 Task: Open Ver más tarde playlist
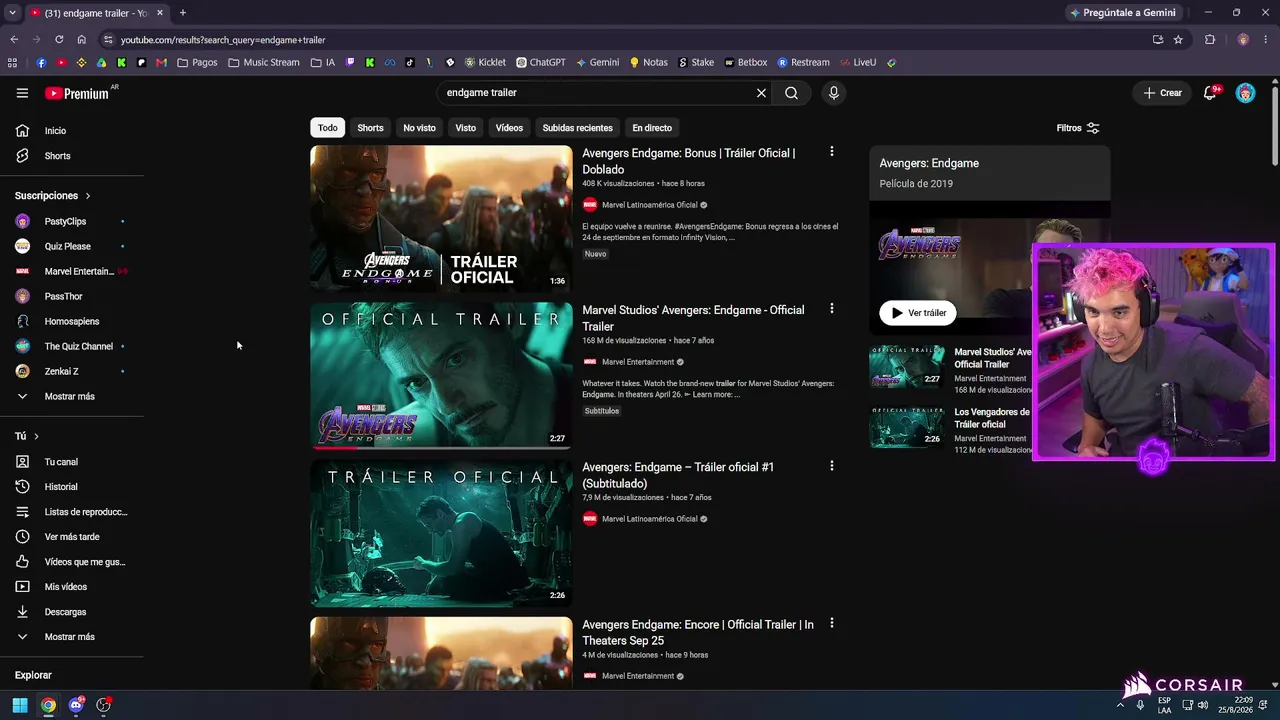(70, 537)
